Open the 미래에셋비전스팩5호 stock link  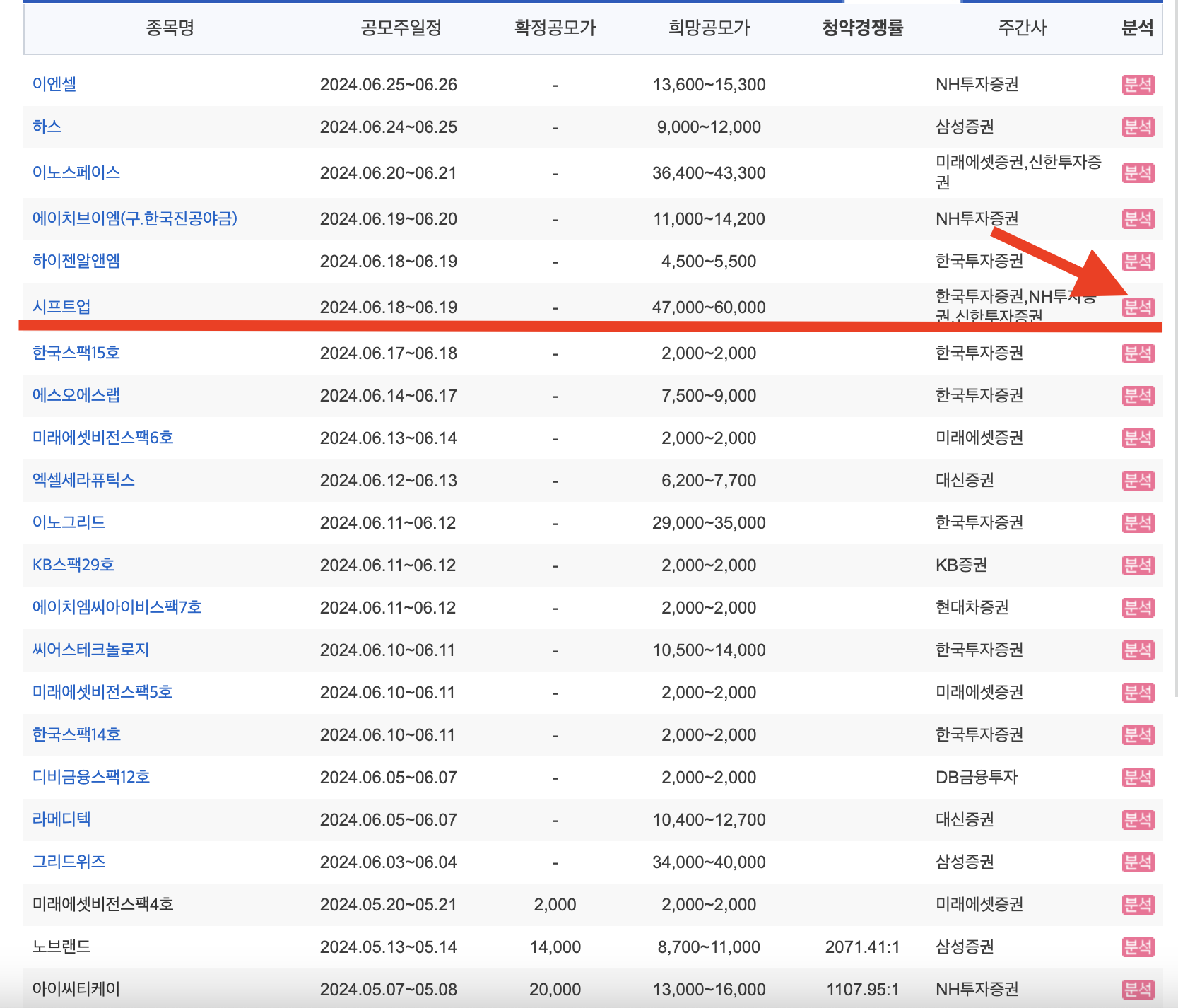pyautogui.click(x=102, y=692)
